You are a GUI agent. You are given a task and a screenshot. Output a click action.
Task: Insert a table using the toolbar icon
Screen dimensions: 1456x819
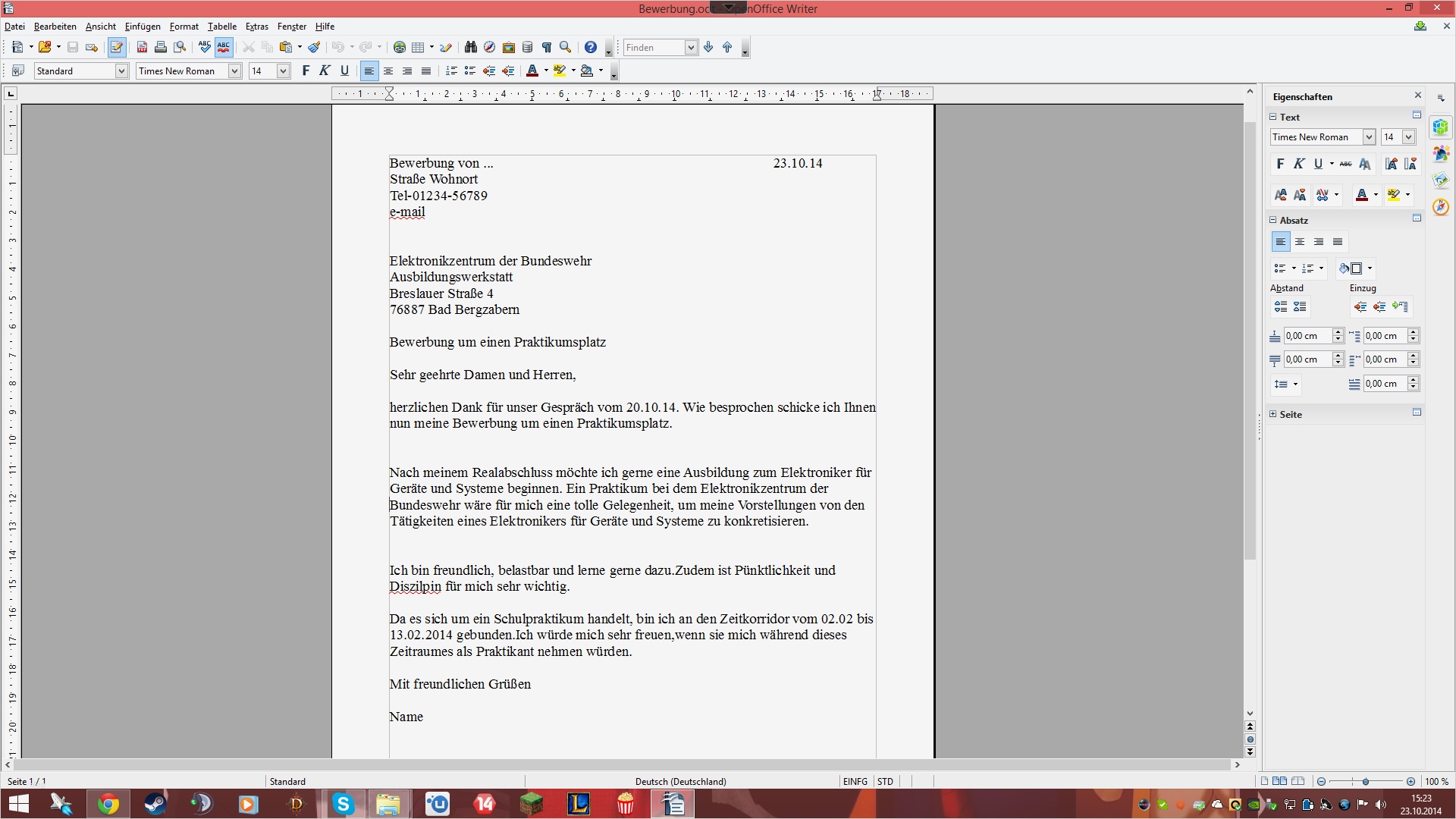(x=418, y=47)
